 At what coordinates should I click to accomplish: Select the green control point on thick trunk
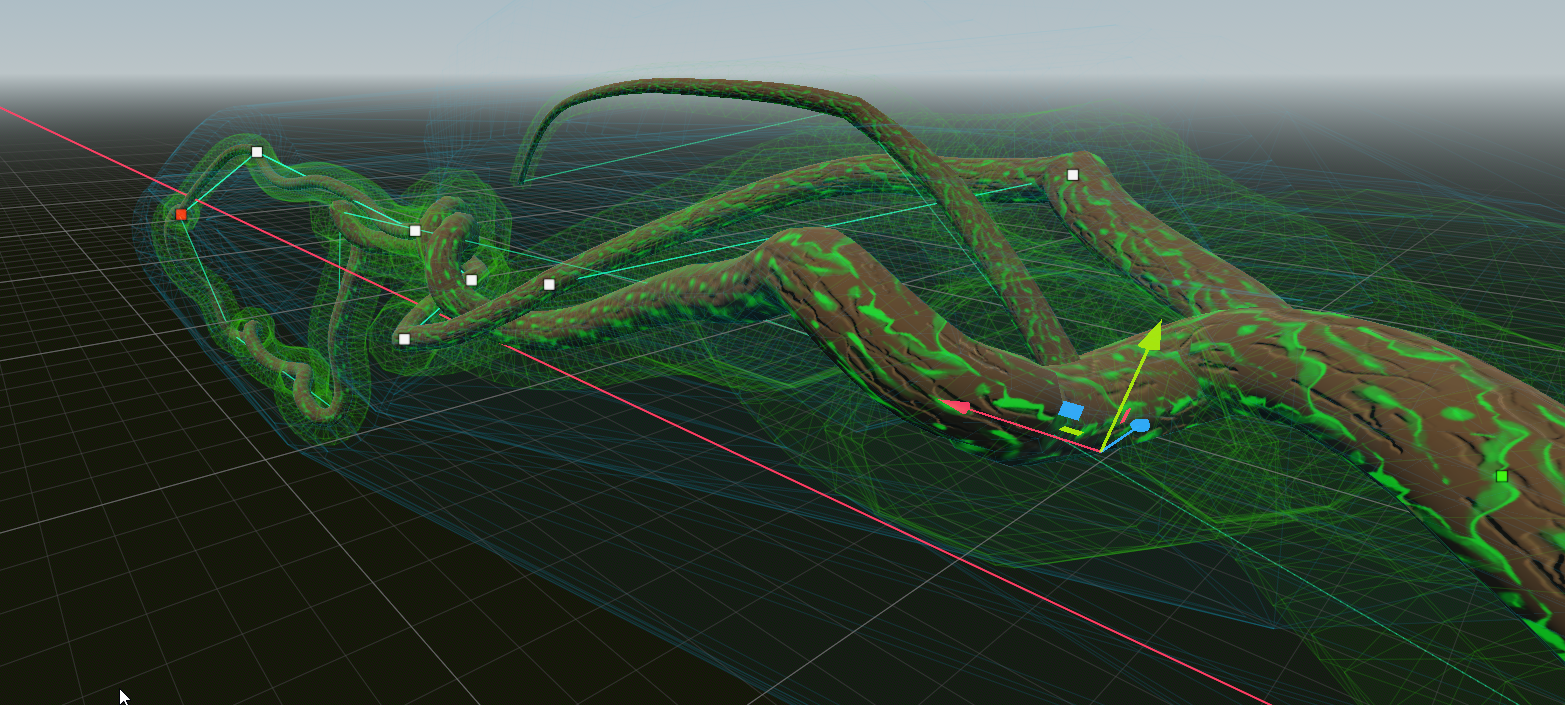point(1501,476)
